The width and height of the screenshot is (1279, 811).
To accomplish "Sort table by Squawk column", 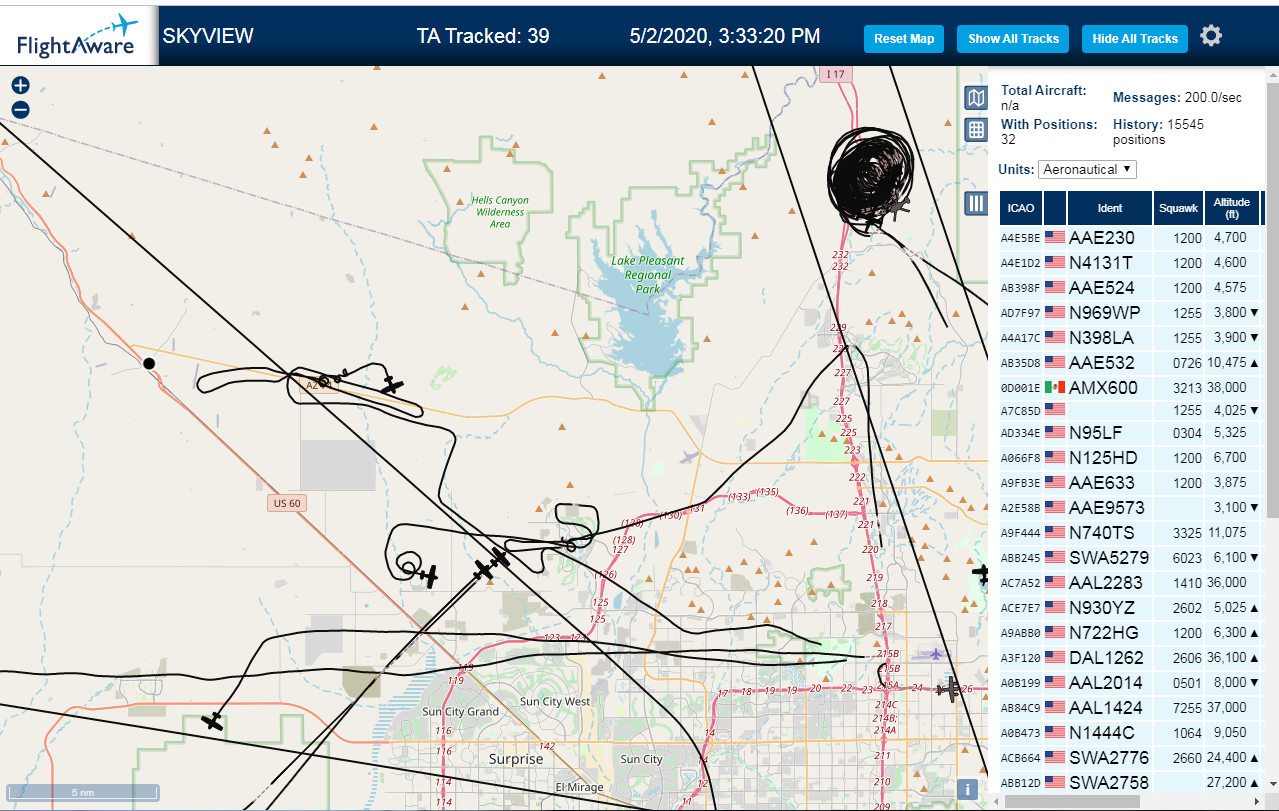I will pos(1177,208).
